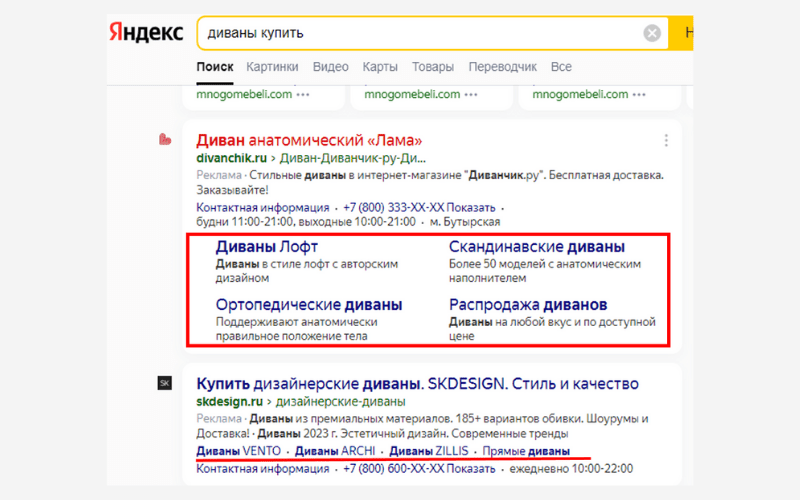The width and height of the screenshot is (800, 500).
Task: Open divanchik.ru's Контактная информация
Action: pyautogui.click(x=263, y=208)
